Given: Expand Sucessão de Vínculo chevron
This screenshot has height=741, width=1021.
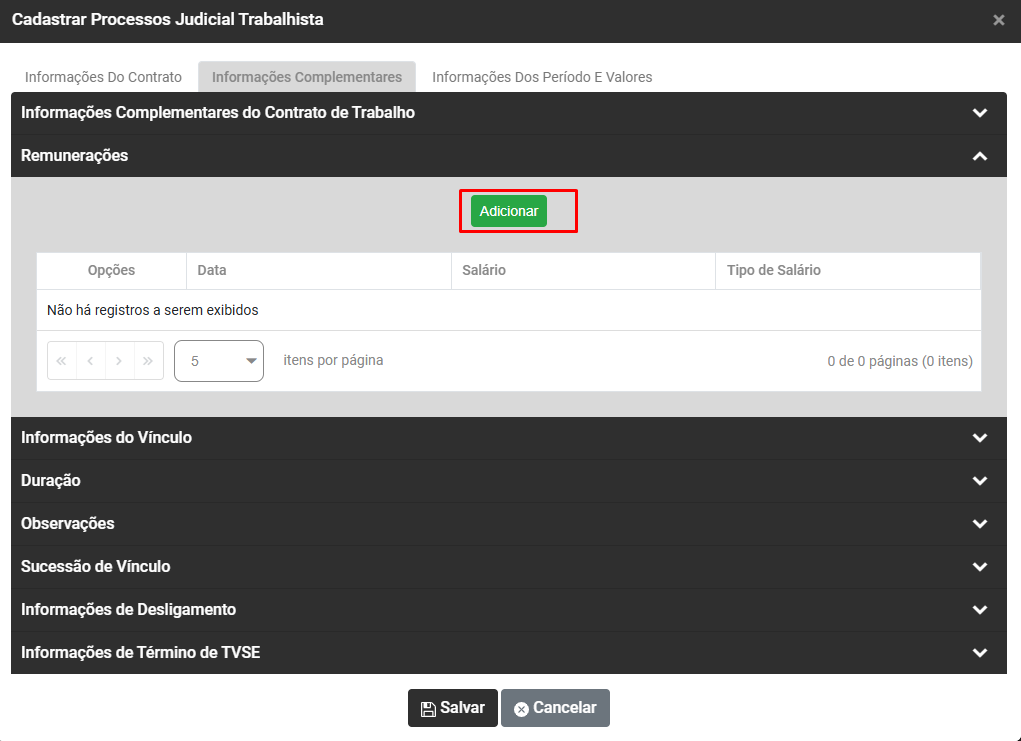Looking at the screenshot, I should pyautogui.click(x=980, y=567).
